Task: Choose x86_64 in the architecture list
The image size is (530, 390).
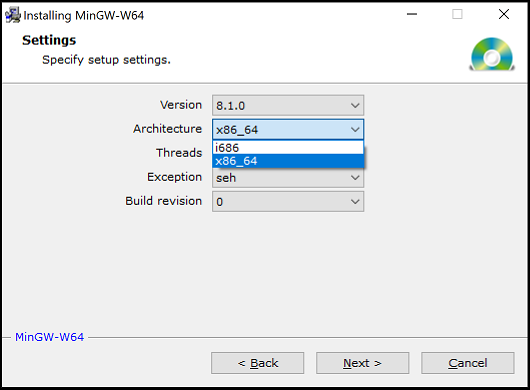Action: coord(288,161)
